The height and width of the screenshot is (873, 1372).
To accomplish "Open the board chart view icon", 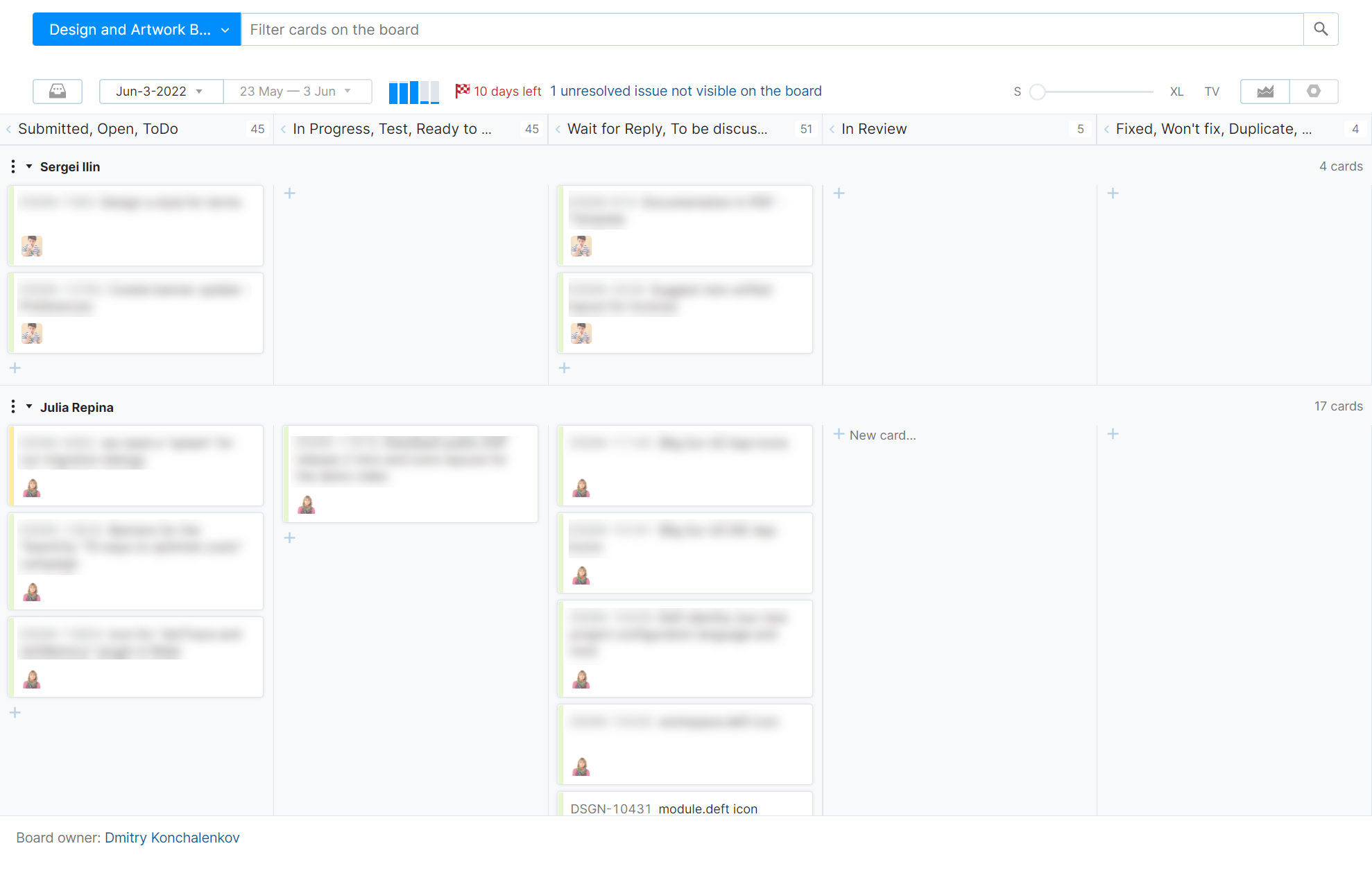I will 1264,91.
